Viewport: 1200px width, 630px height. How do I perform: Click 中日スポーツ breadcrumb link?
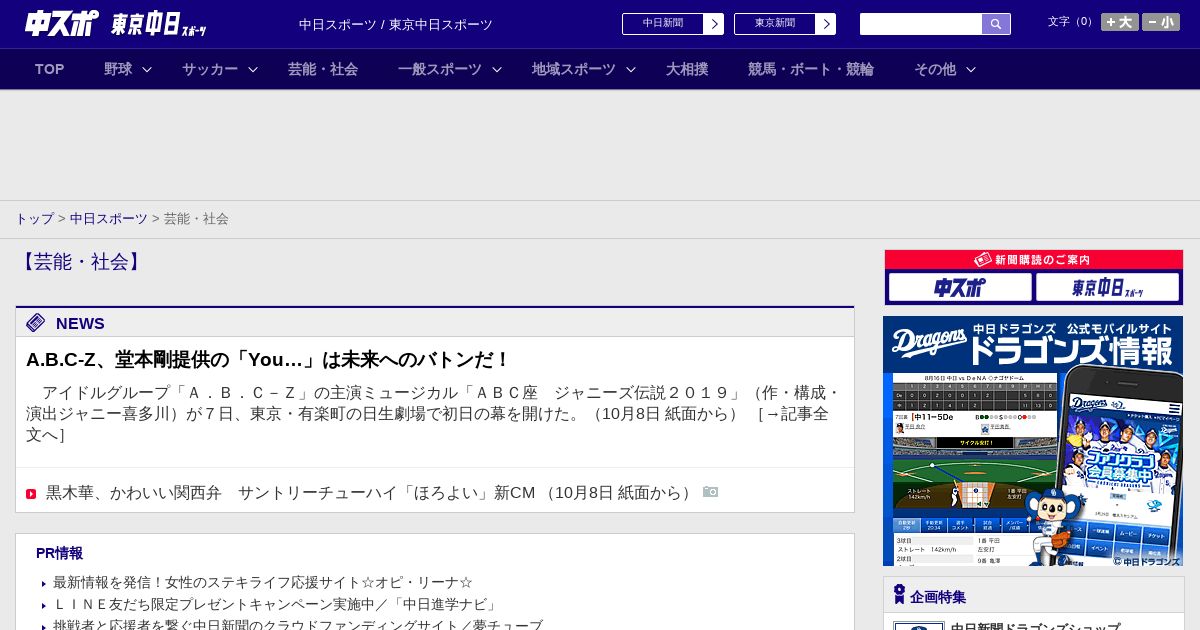coord(109,218)
